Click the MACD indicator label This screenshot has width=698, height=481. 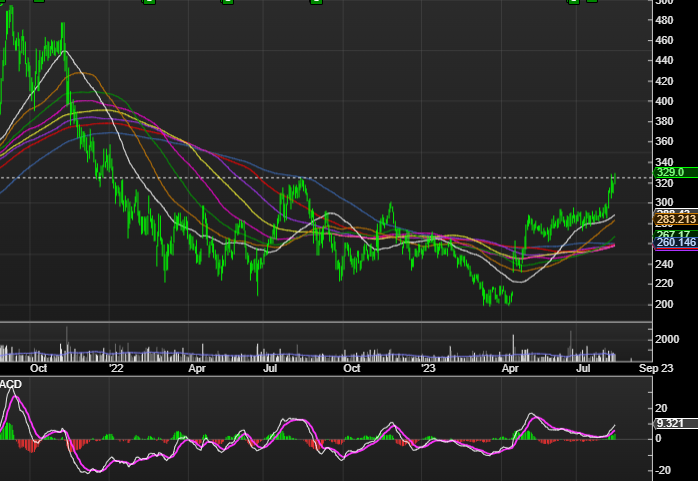tap(11, 384)
